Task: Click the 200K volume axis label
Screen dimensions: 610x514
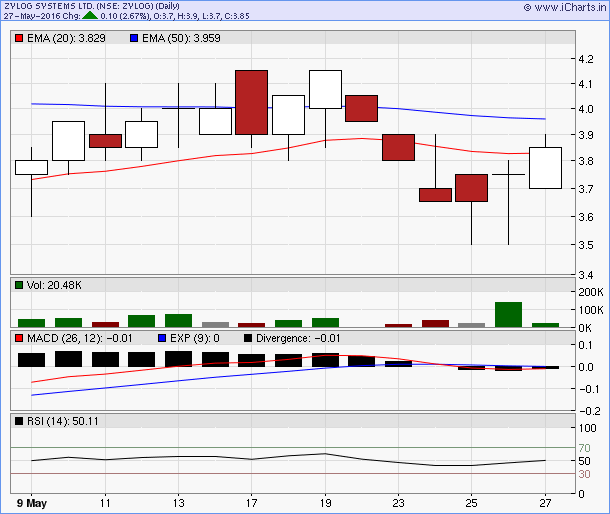Action: tap(591, 292)
